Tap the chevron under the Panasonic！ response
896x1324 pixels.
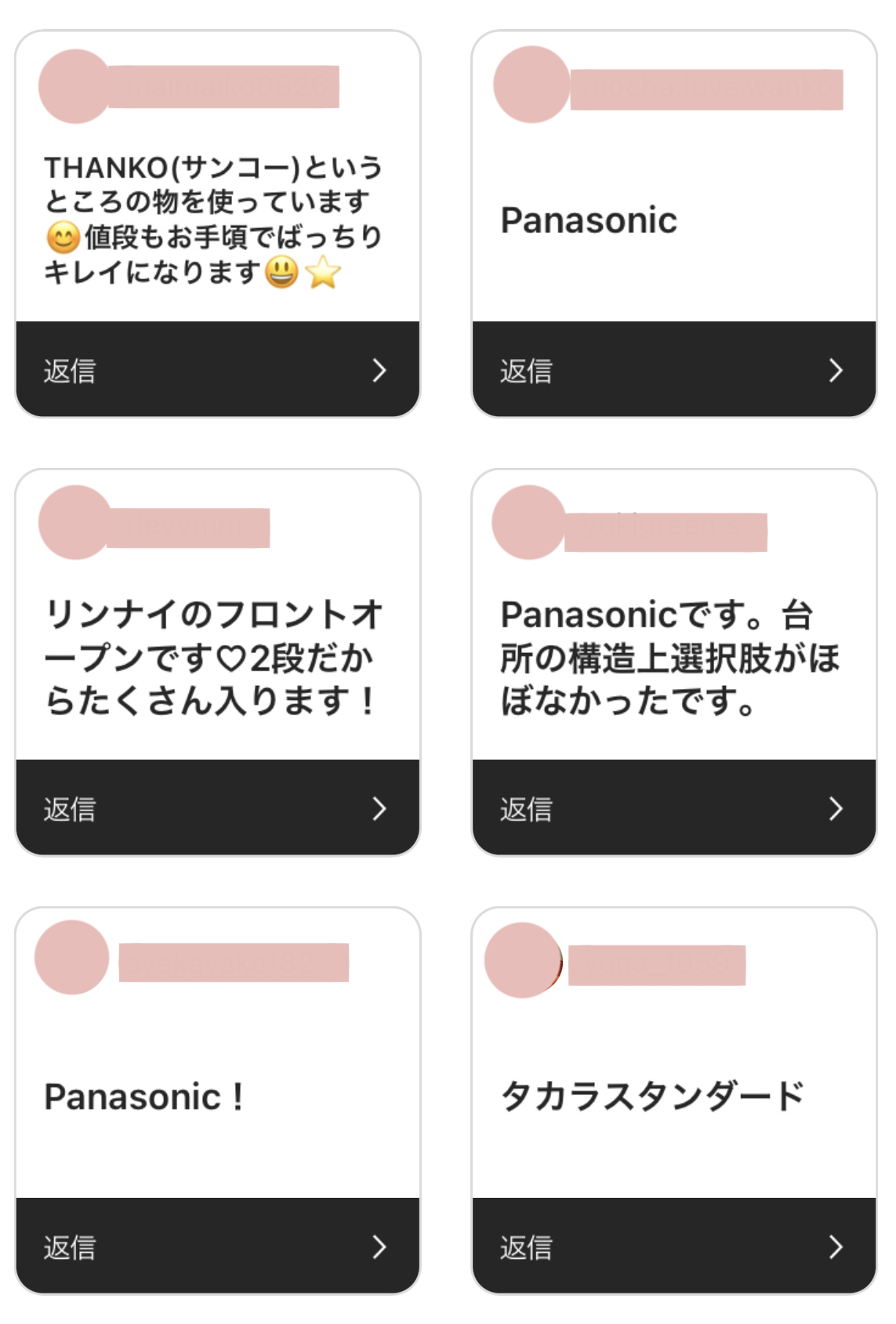click(379, 1246)
